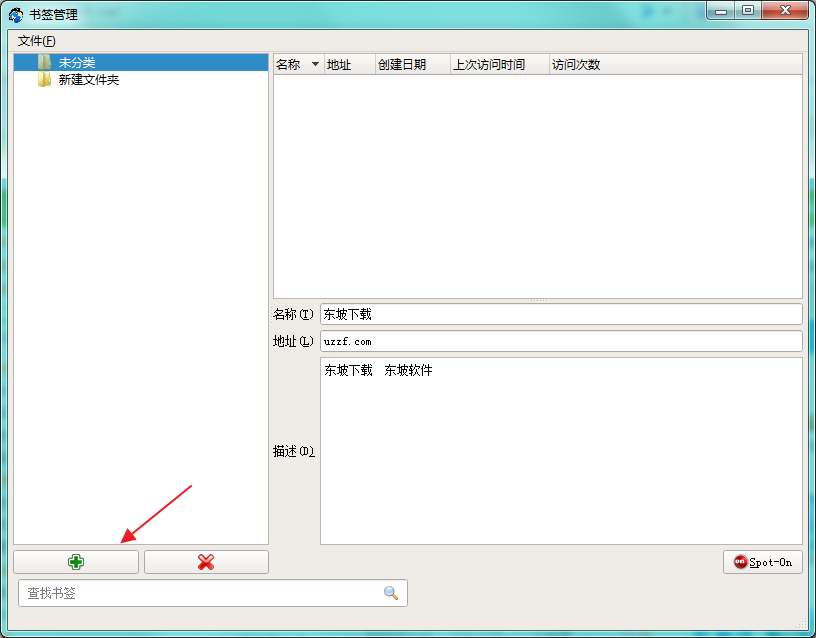Click the 地址 field containing uzzf.com
Viewport: 816px width, 638px height.
[x=561, y=341]
